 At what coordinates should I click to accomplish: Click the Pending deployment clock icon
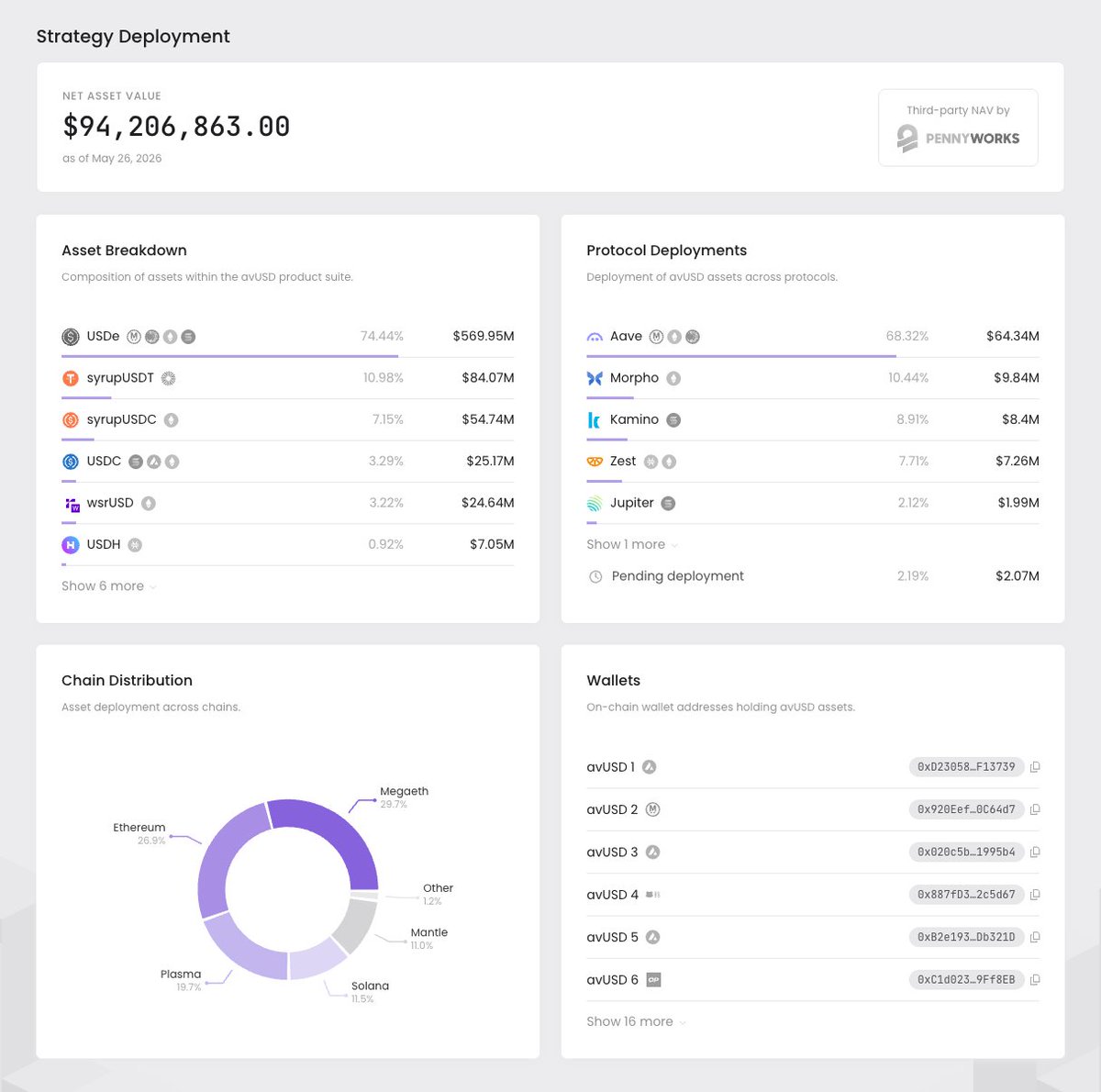(595, 576)
